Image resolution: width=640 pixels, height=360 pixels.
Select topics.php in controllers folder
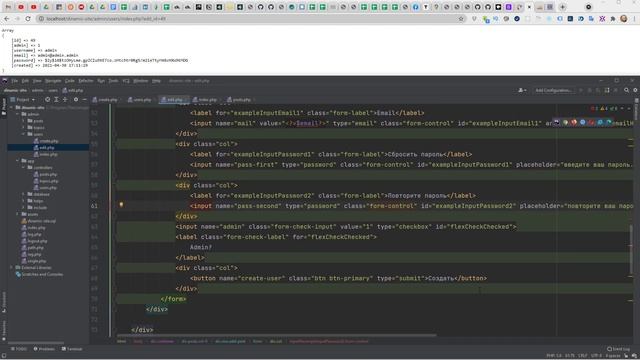click(46, 181)
